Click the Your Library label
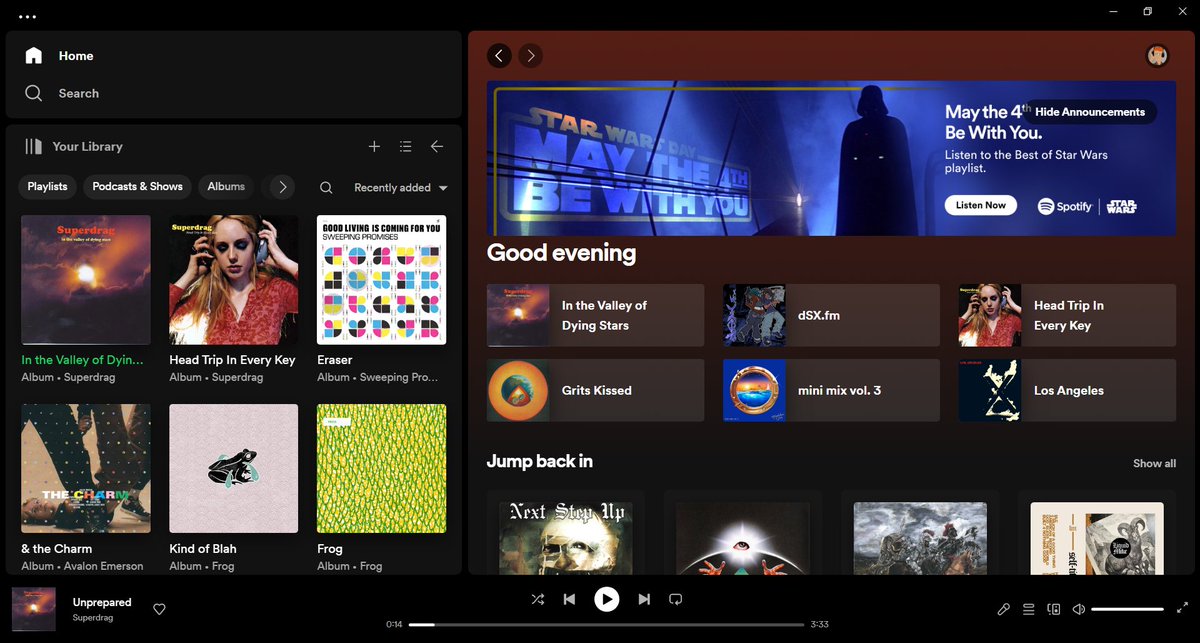 point(87,146)
